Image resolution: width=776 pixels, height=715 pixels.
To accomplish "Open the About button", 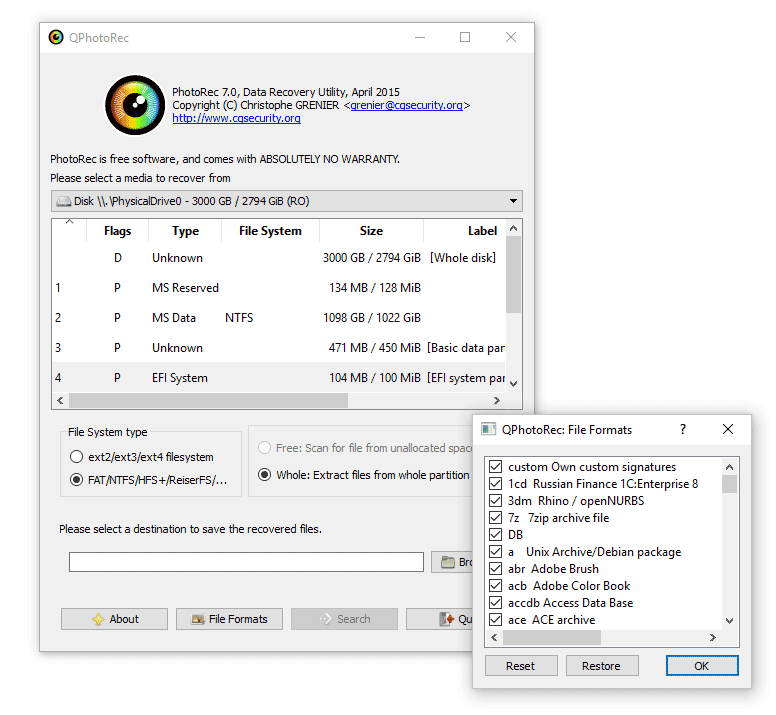I will 114,619.
